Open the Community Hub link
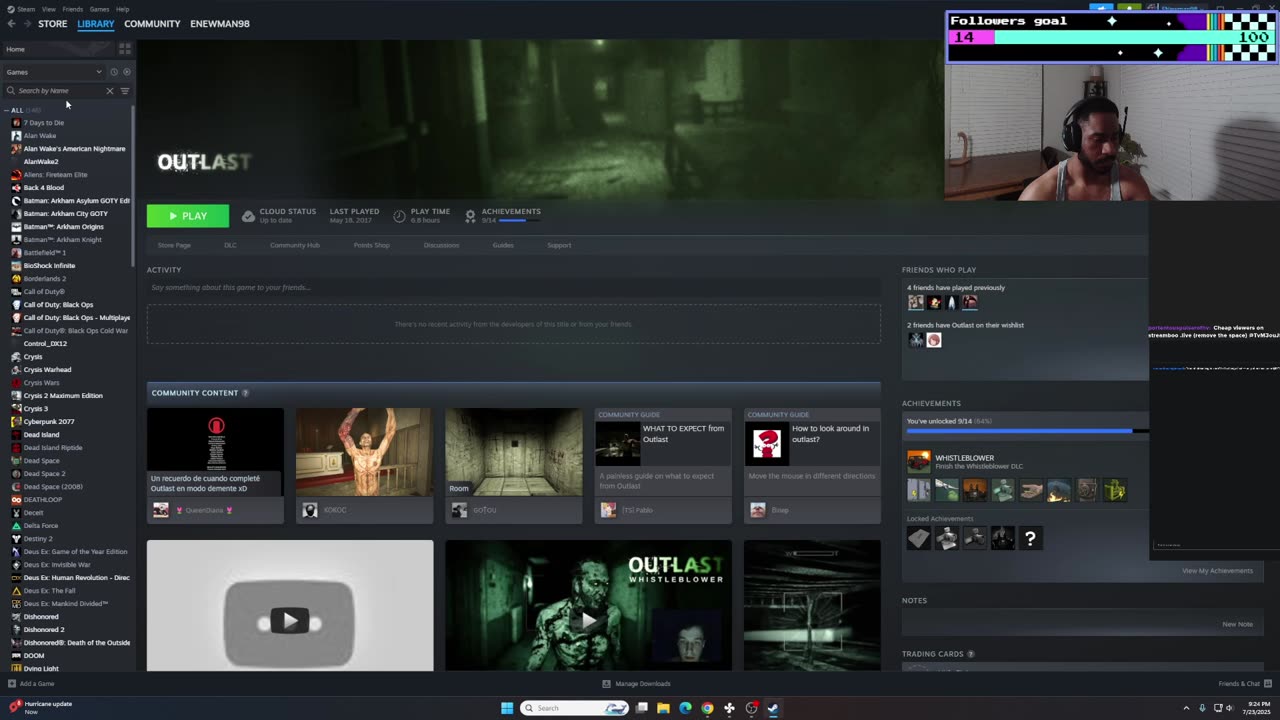The width and height of the screenshot is (1280, 720). (x=295, y=245)
